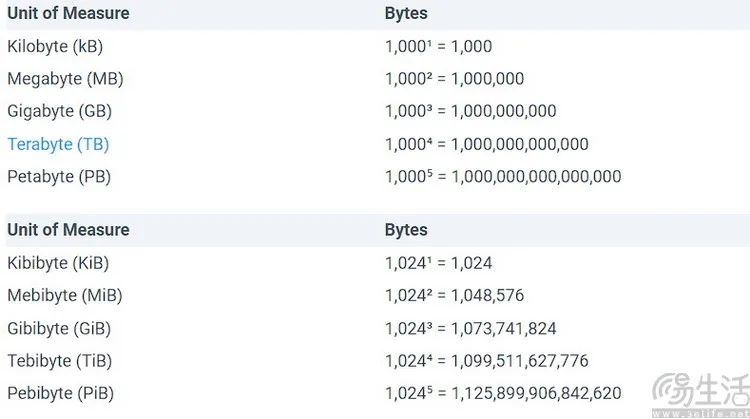Select the Kilobyte (kB) row label
Screen dimensions: 750x419
[x=55, y=46]
